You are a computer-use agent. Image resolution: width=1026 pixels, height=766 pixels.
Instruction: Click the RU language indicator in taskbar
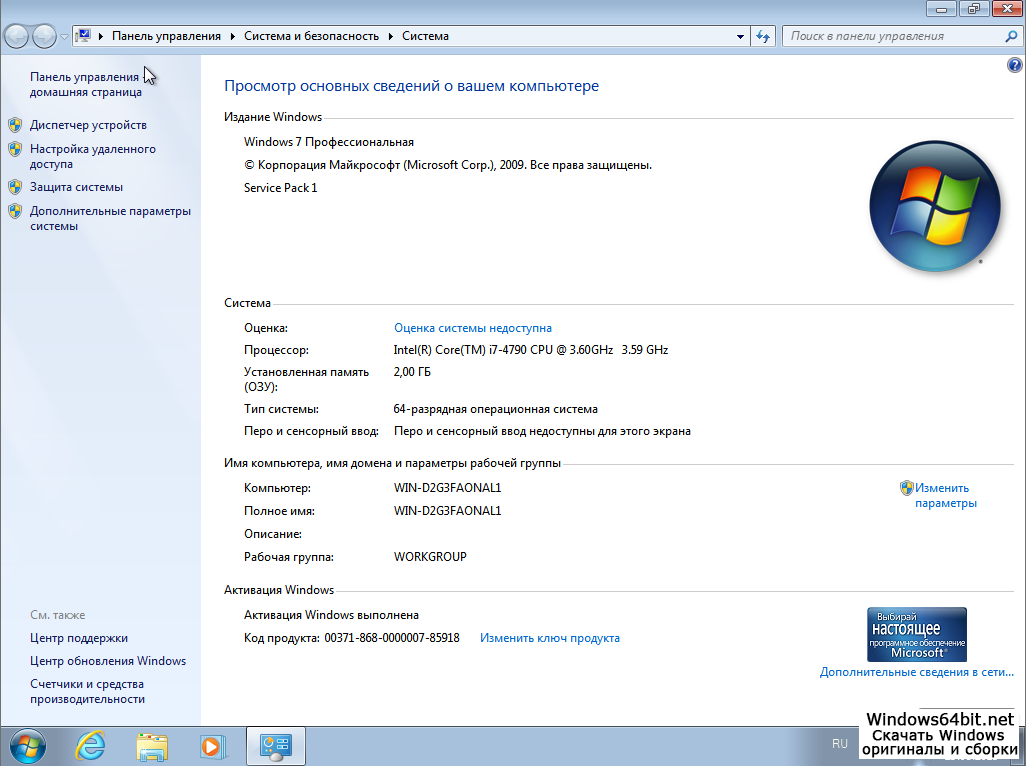[x=840, y=744]
